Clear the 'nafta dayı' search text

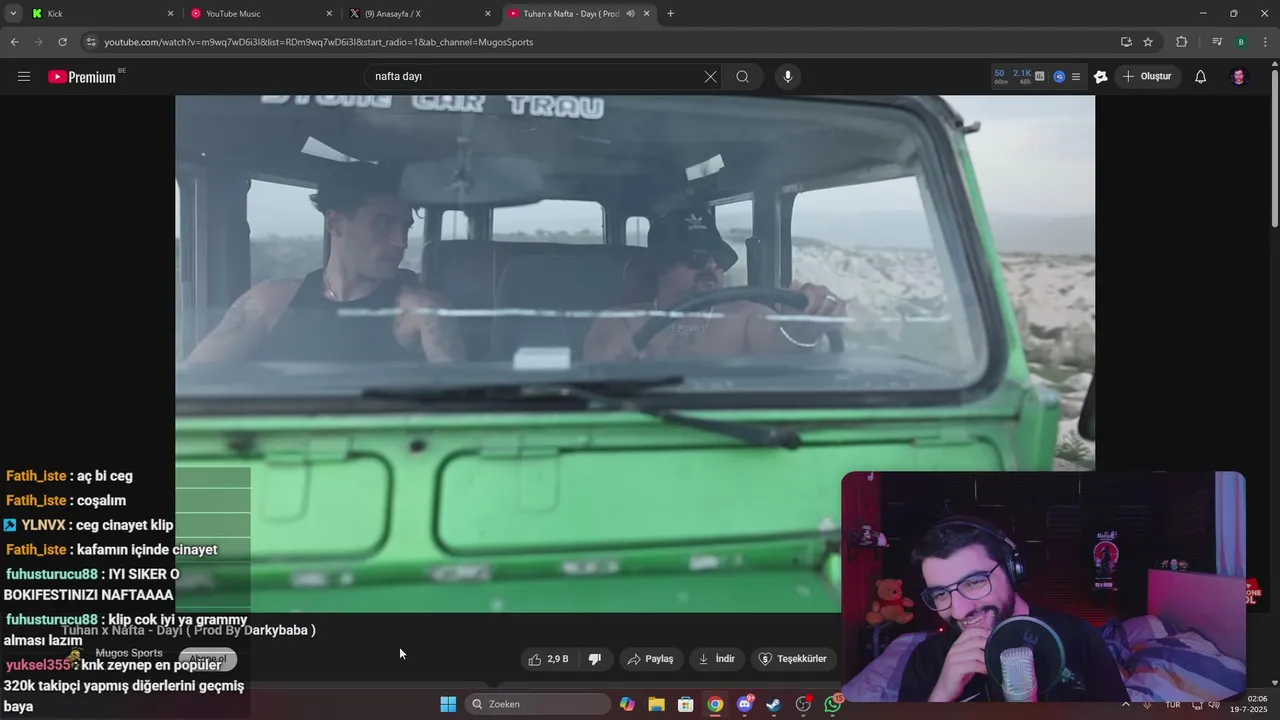710,77
